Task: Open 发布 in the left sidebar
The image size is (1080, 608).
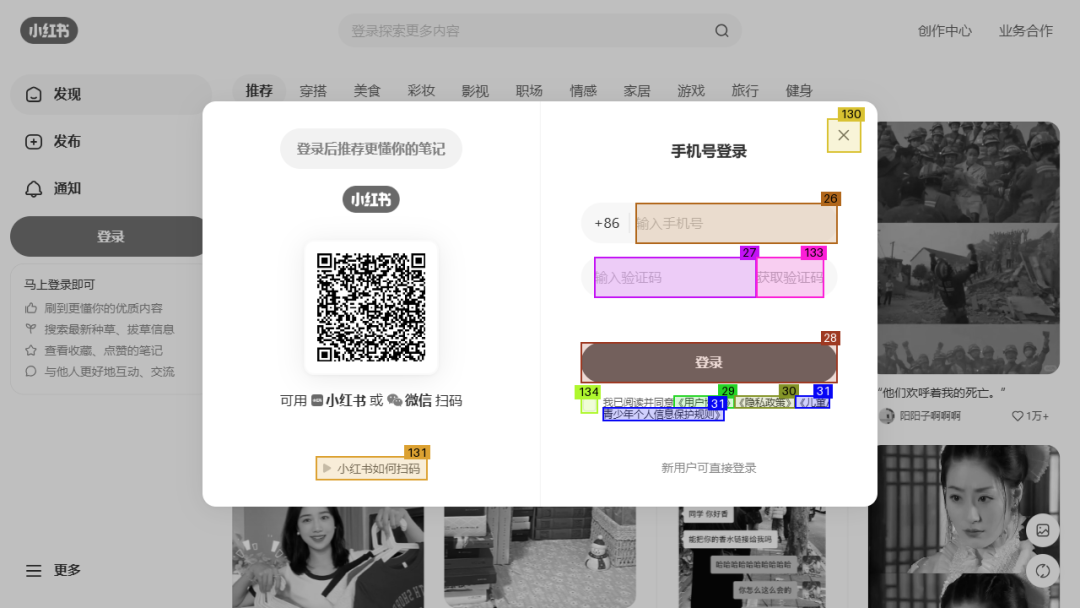Action: 110,141
